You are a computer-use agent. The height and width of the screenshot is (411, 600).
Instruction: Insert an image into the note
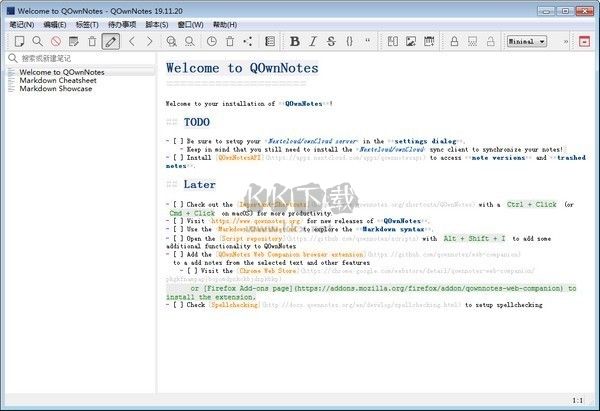411,41
